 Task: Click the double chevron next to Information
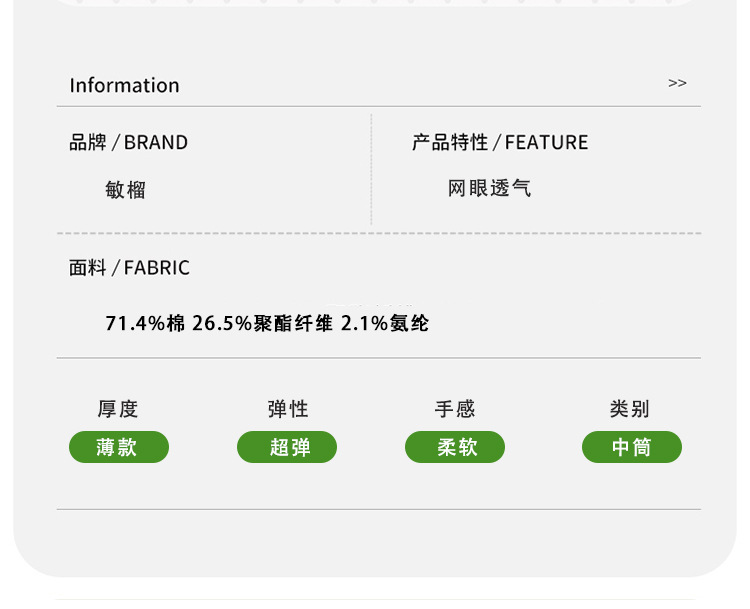(677, 83)
